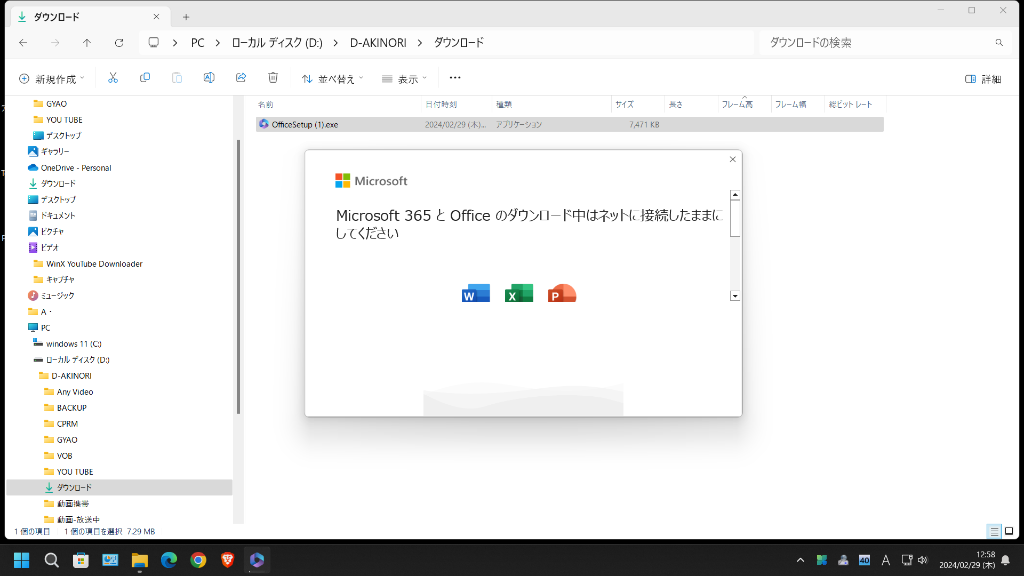The height and width of the screenshot is (576, 1024).
Task: Open the 並べ替え sort dropdown
Action: point(332,79)
